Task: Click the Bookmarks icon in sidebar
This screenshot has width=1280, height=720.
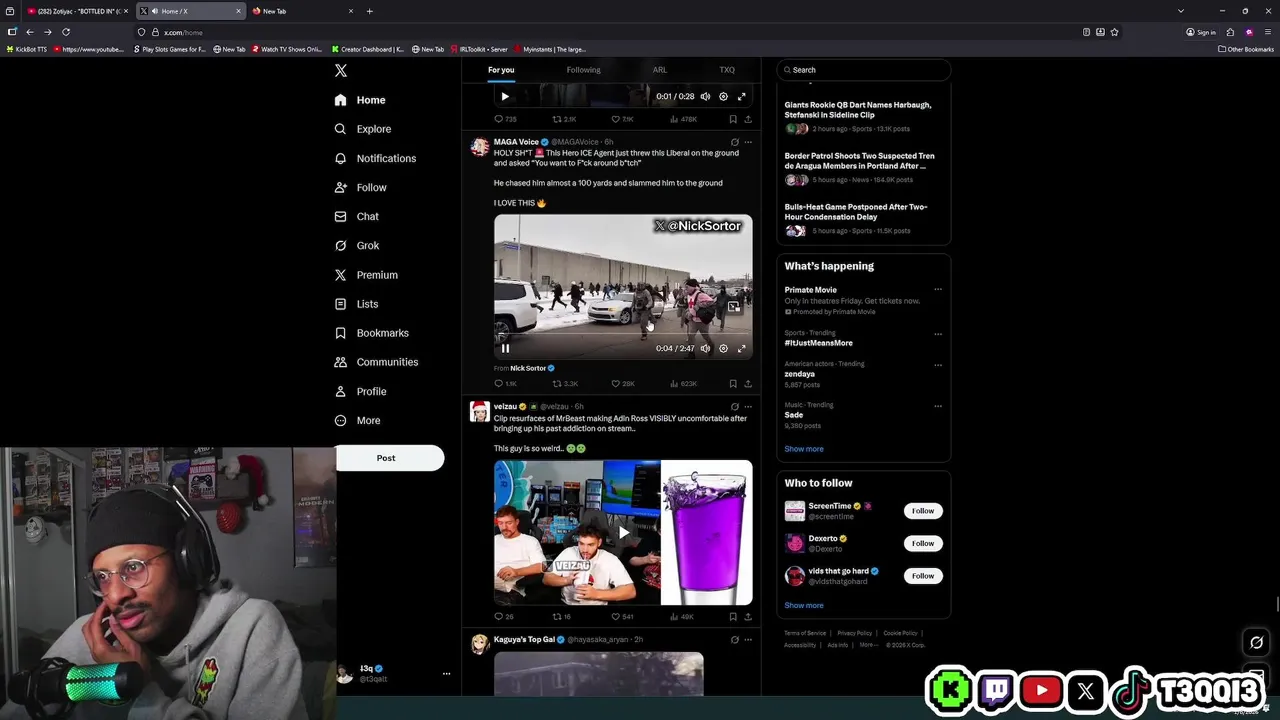Action: click(341, 333)
